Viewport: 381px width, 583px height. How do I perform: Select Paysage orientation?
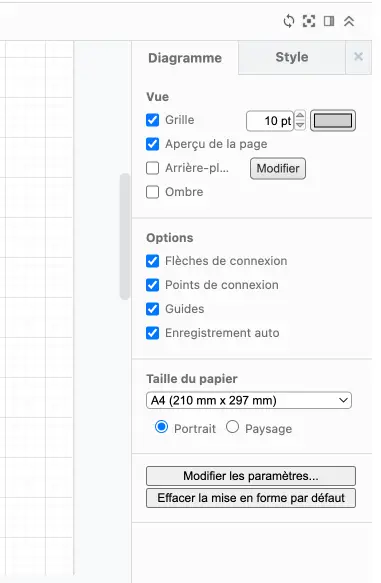(232, 427)
